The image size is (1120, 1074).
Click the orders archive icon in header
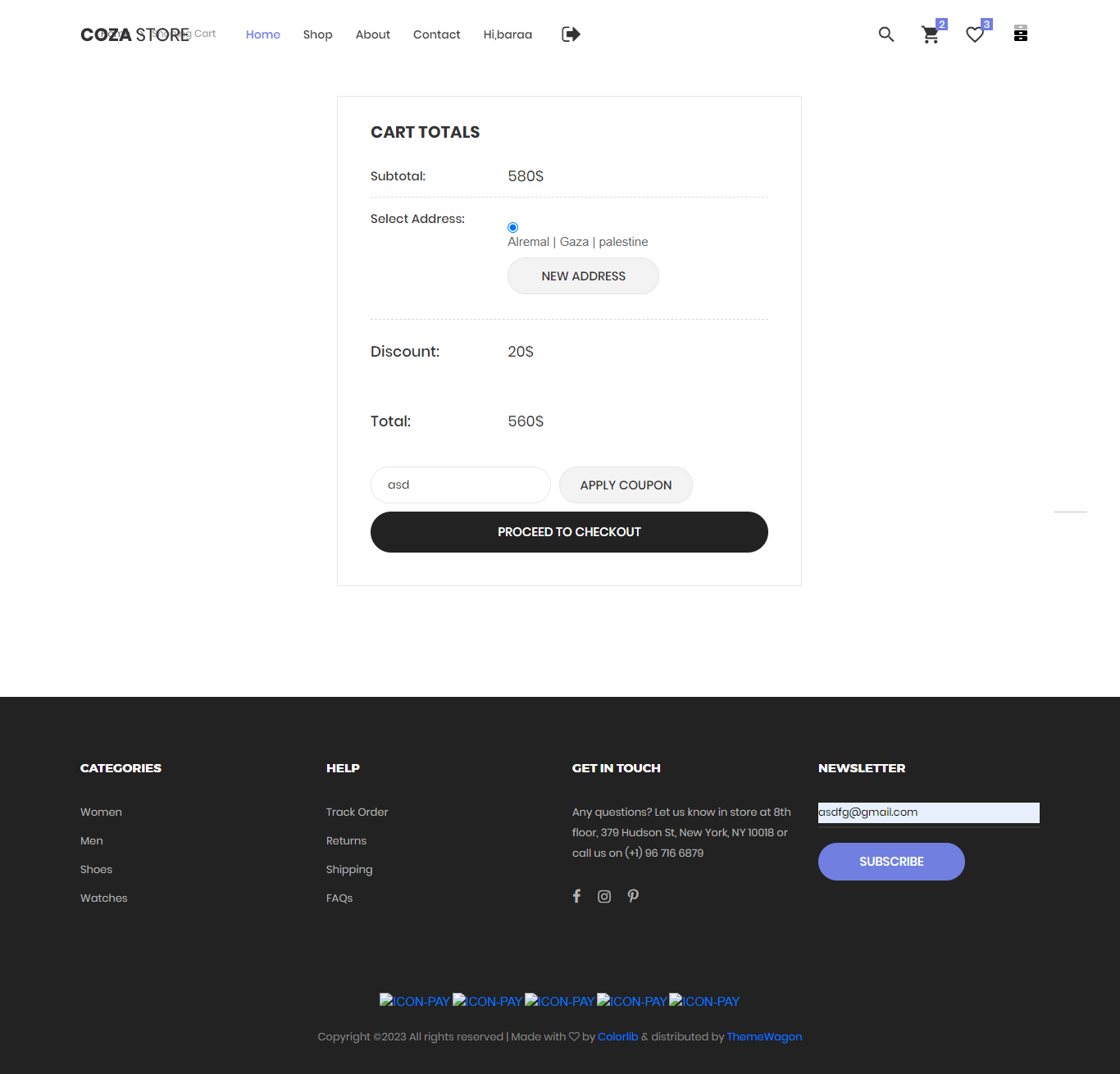[1021, 34]
